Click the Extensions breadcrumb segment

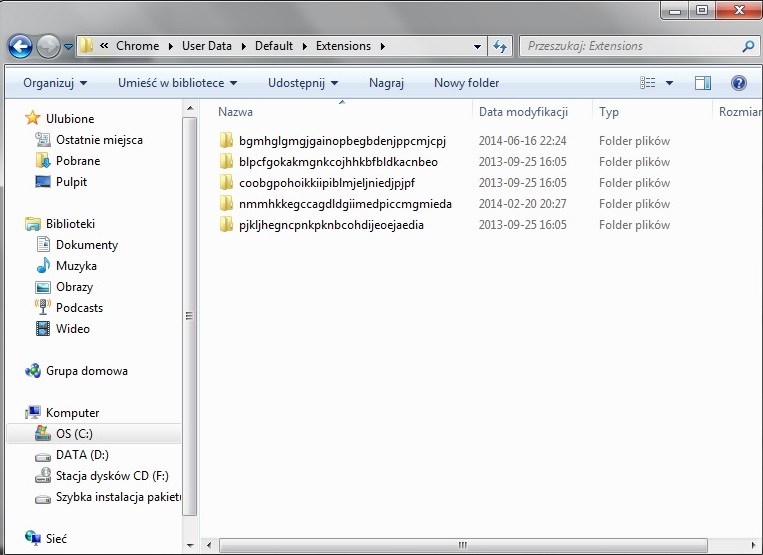344,46
